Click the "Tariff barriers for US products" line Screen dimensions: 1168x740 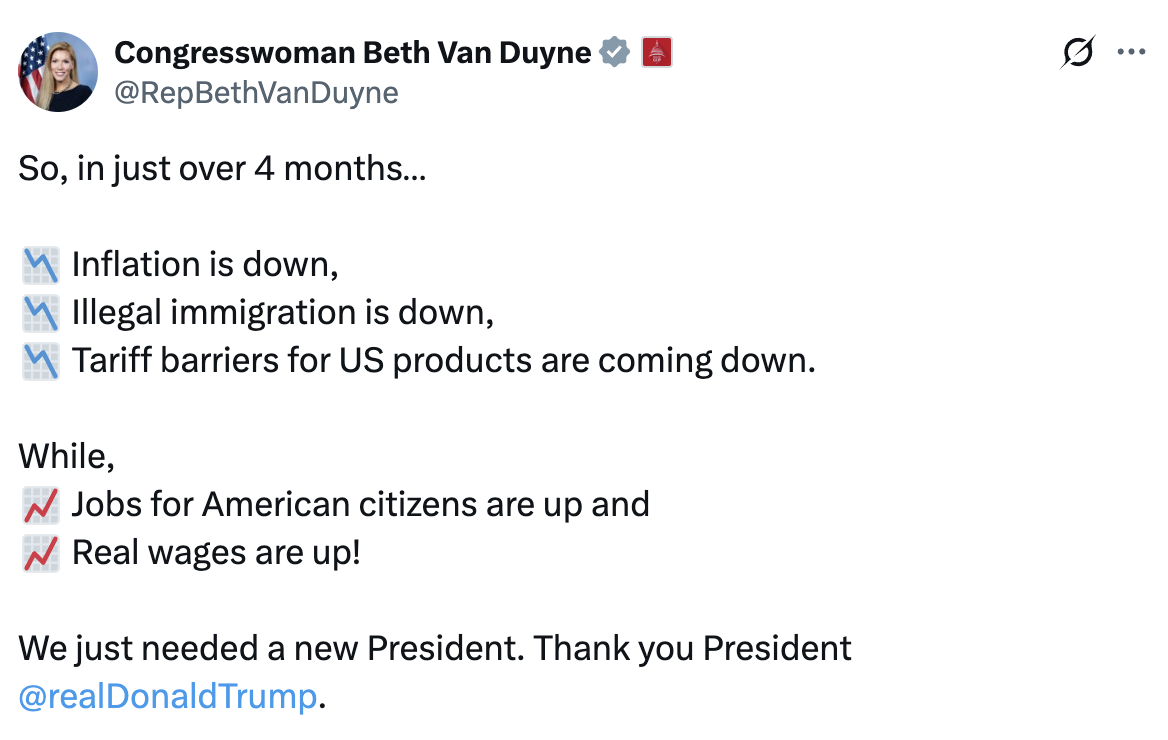pos(443,361)
